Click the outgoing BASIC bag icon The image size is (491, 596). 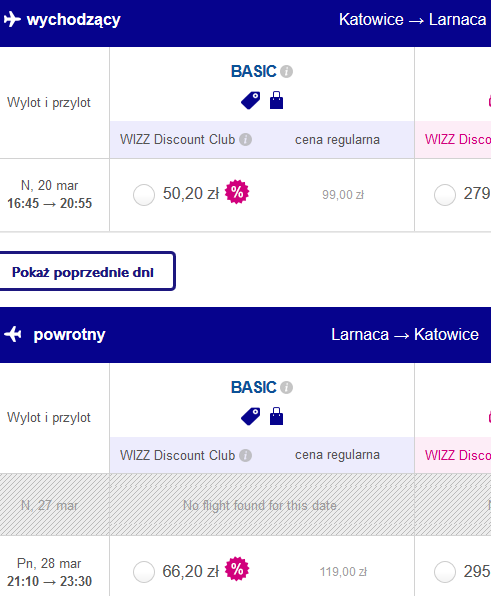click(276, 100)
